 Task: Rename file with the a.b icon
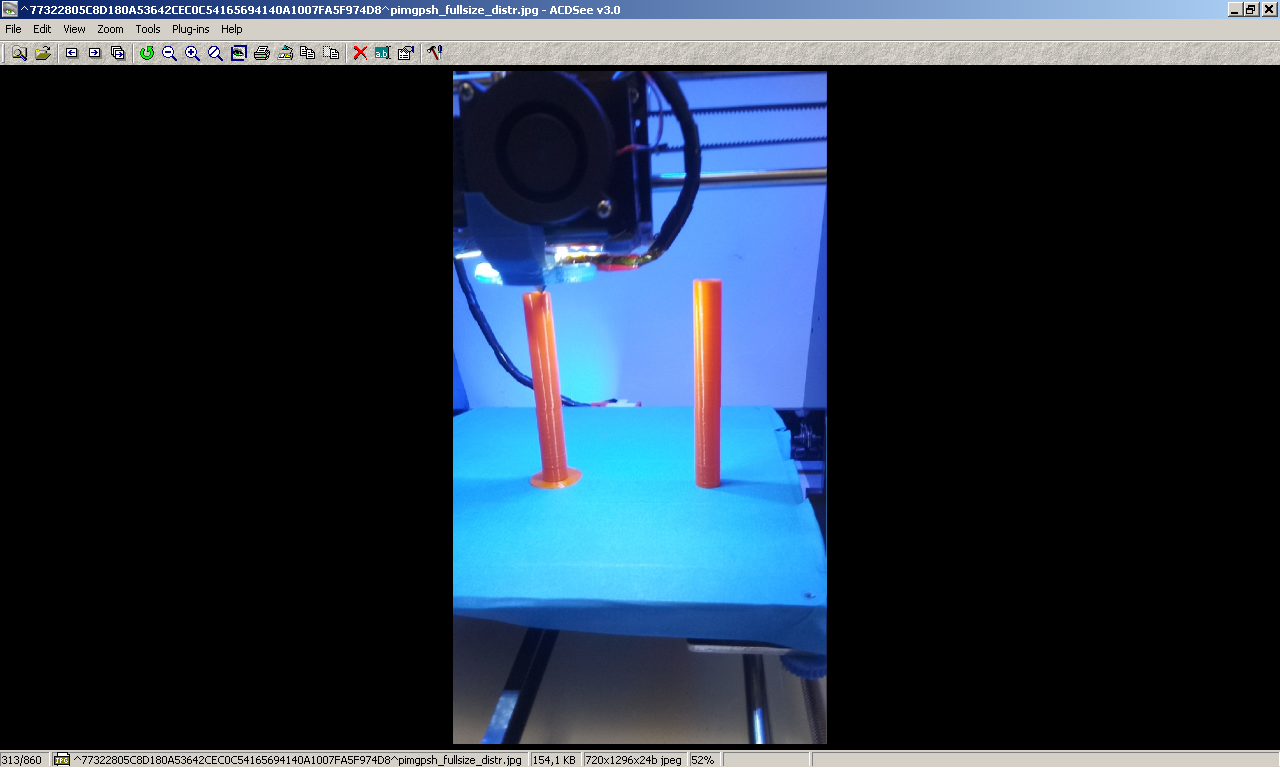coord(383,53)
